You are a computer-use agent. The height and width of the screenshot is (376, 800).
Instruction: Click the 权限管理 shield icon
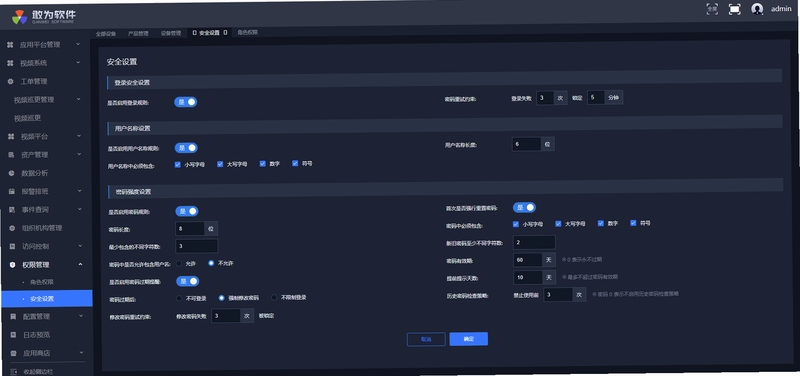13,265
